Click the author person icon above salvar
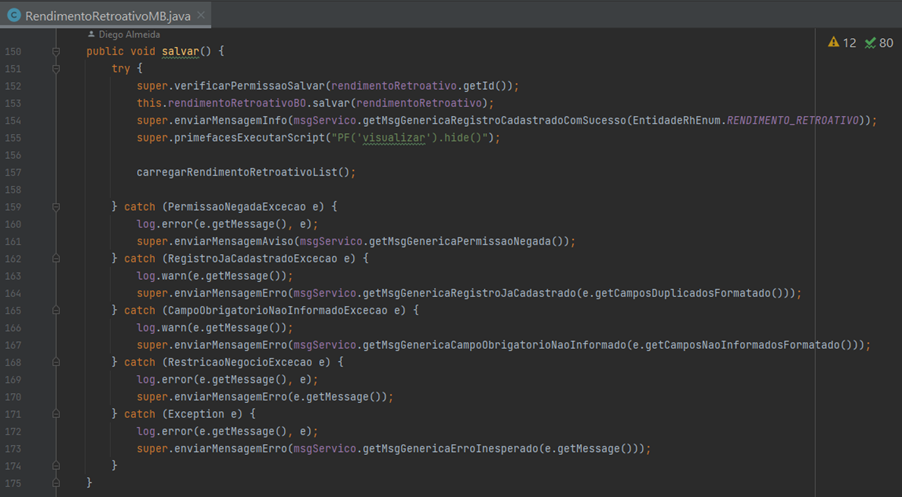Image resolution: width=902 pixels, height=497 pixels. [x=91, y=35]
